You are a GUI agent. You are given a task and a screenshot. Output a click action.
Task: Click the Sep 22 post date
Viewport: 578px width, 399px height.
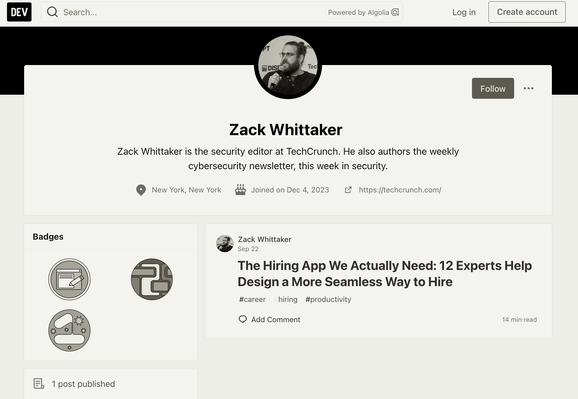point(248,249)
